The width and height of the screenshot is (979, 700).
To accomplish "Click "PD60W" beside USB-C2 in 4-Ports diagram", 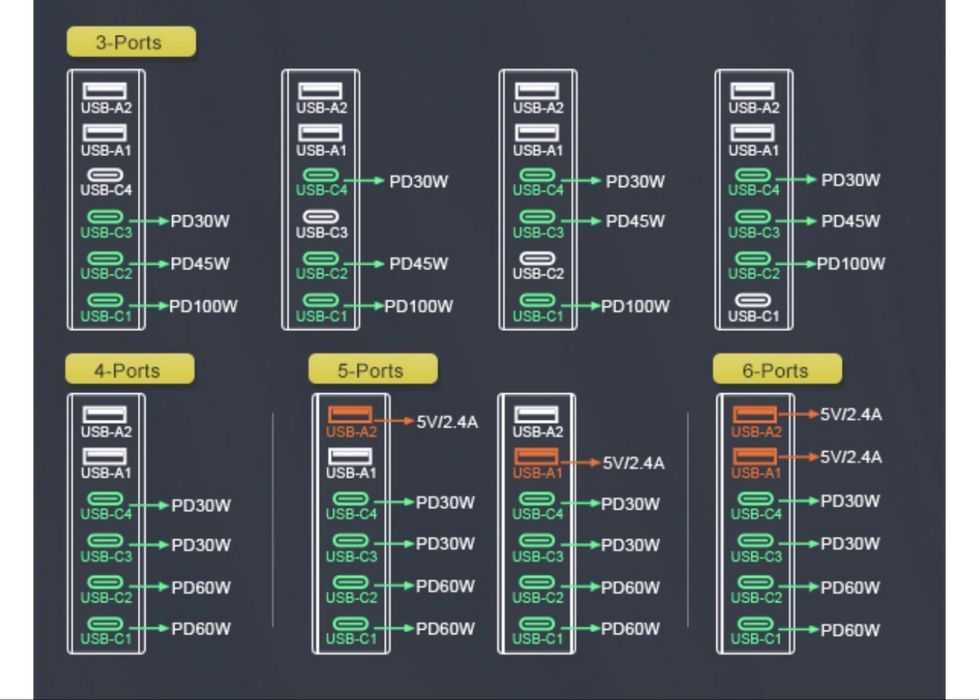I will coord(201,588).
